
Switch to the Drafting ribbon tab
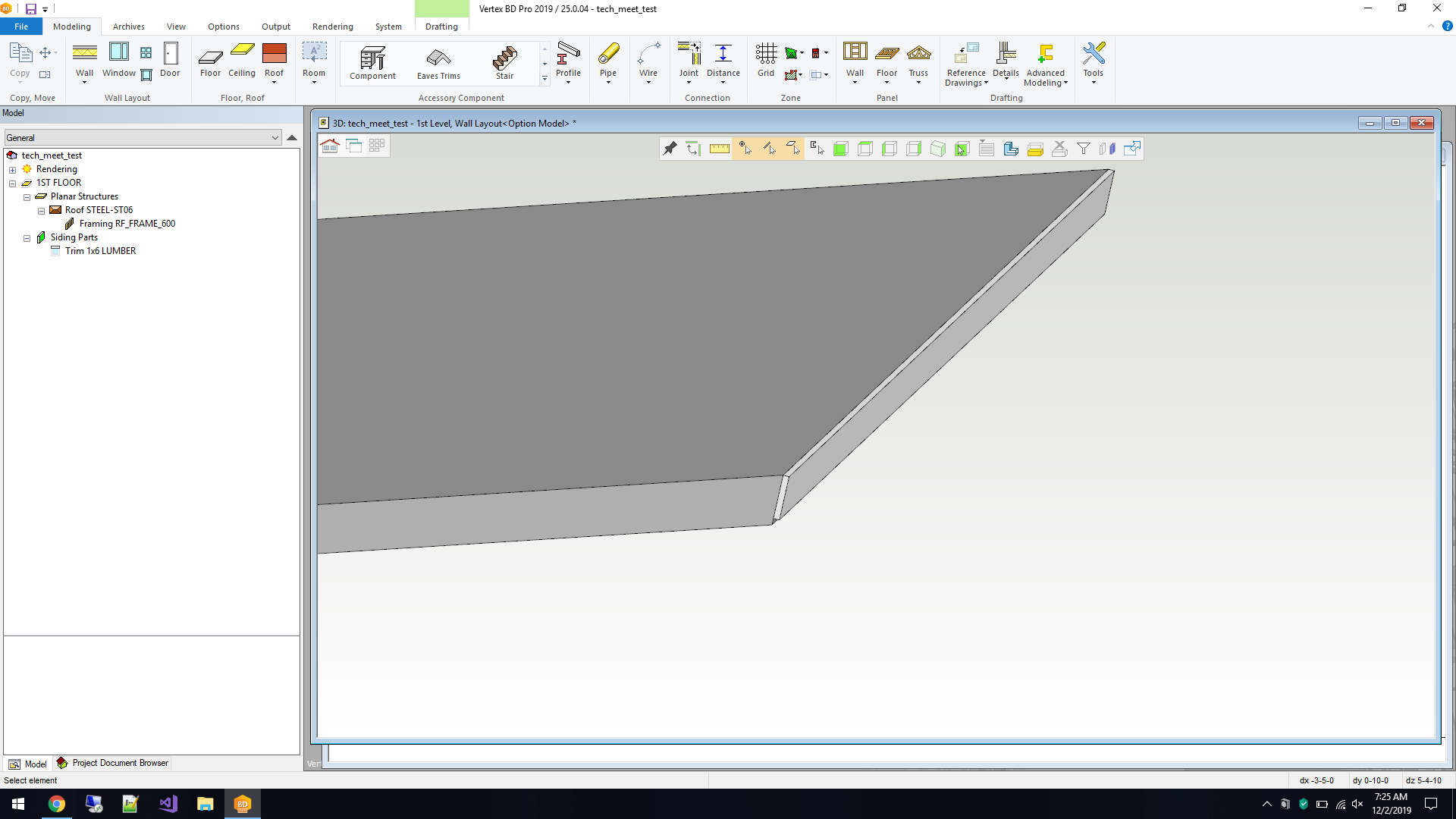click(x=441, y=27)
